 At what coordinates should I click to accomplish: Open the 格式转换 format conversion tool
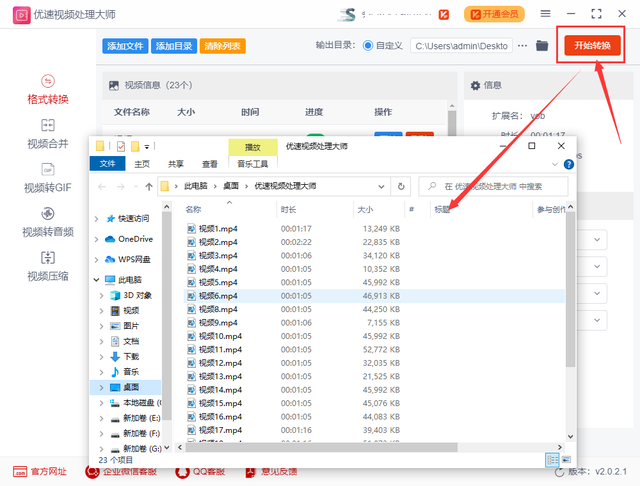(x=48, y=90)
